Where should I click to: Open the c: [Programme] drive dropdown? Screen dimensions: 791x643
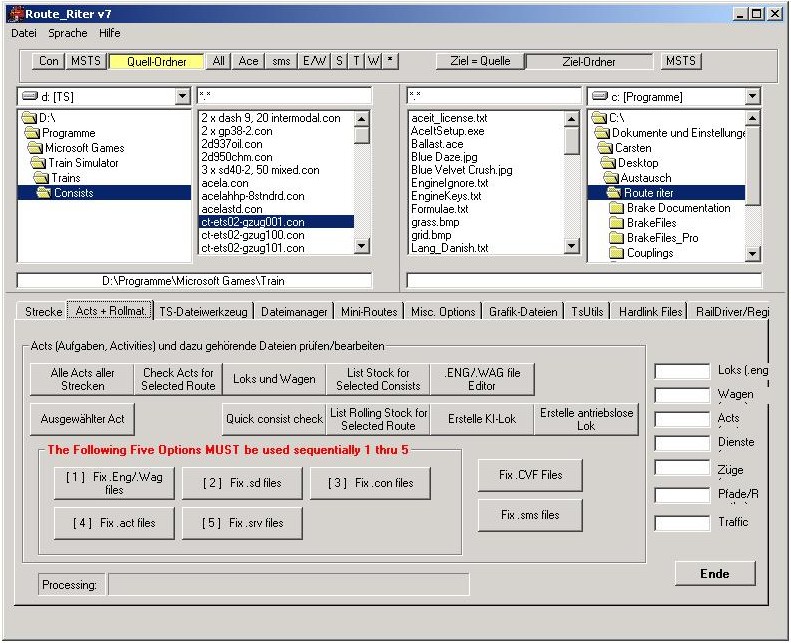(752, 97)
